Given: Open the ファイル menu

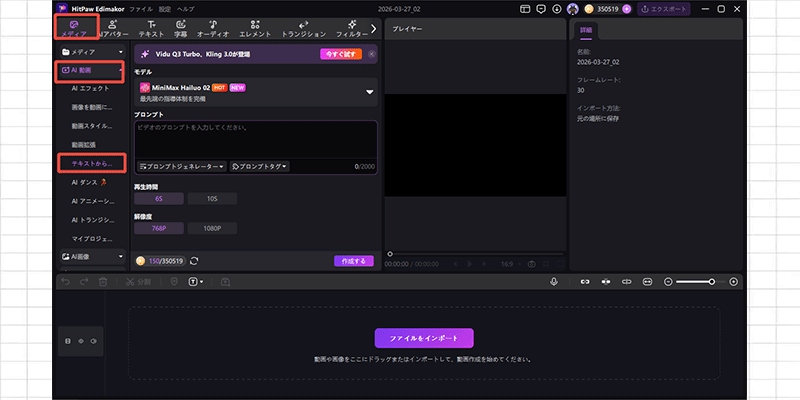Looking at the screenshot, I should tap(140, 9).
